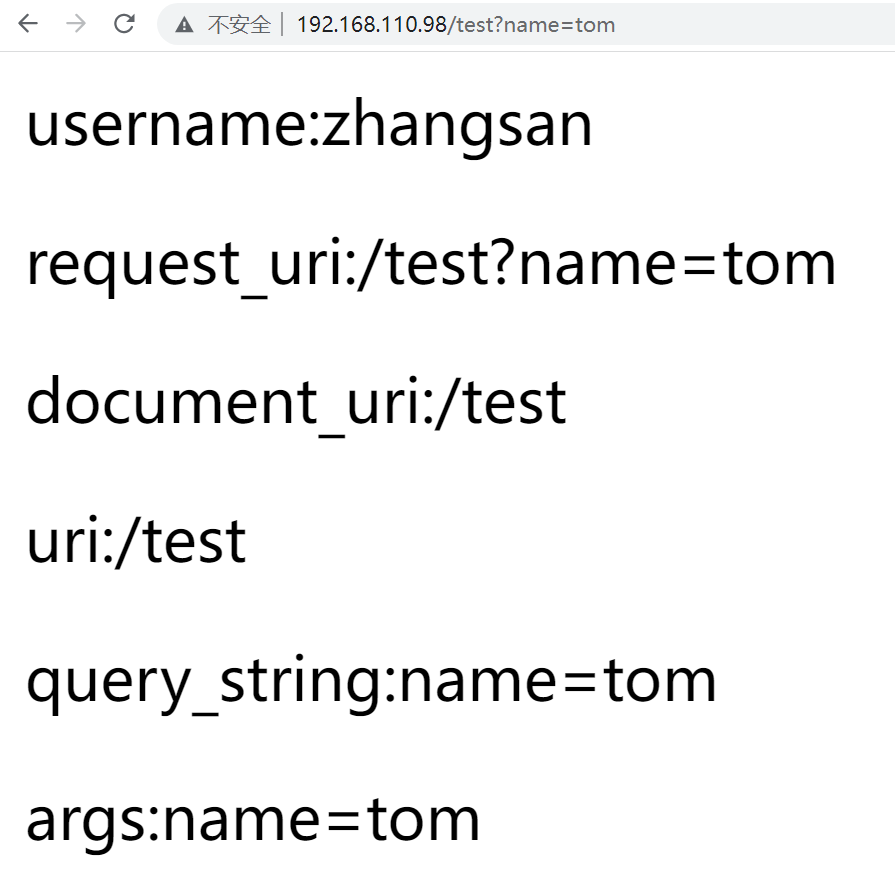Reload the page with the refresh icon
The height and width of the screenshot is (869, 895).
(x=124, y=23)
